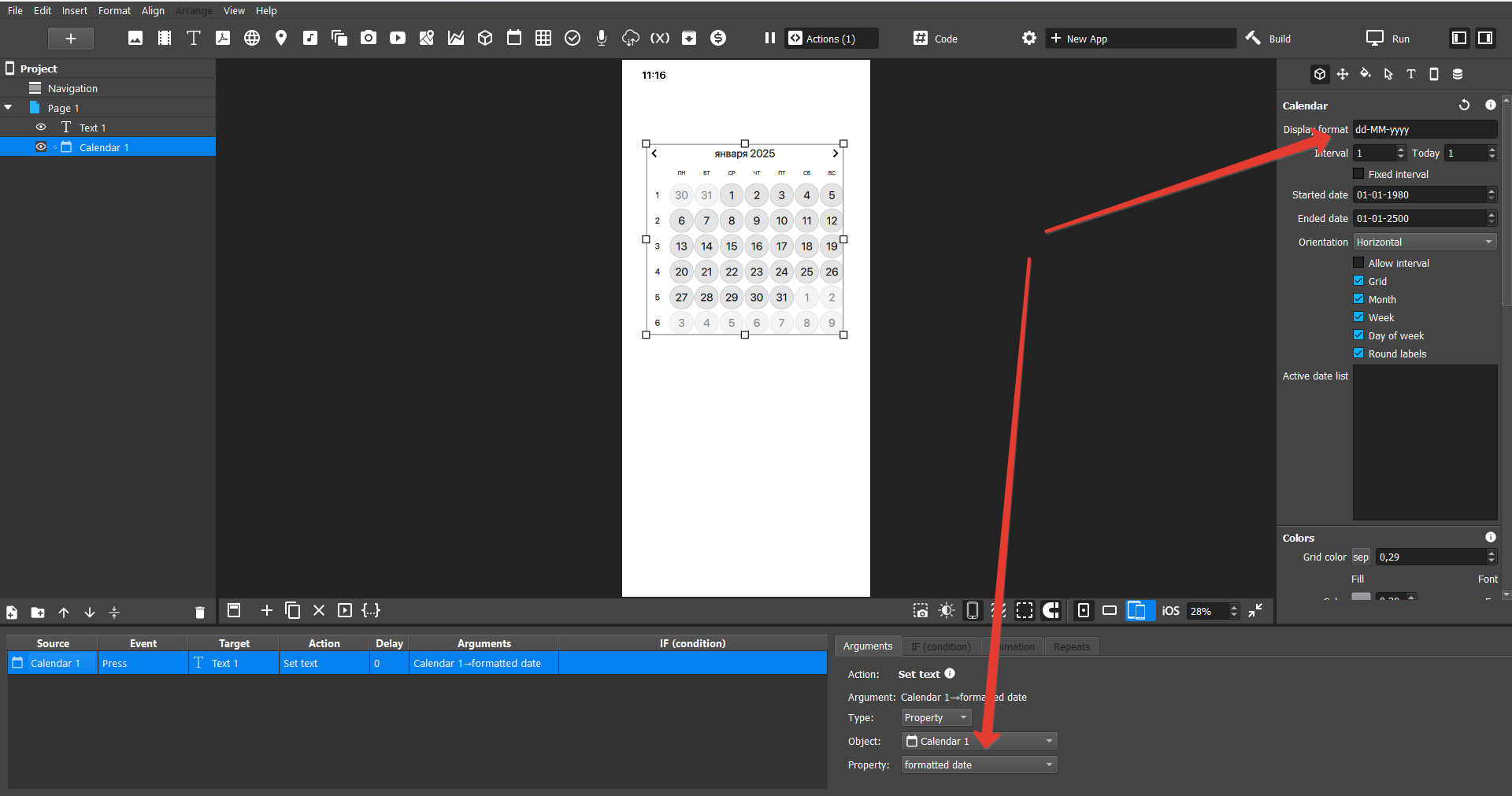Insert a microphone element
The height and width of the screenshot is (796, 1512).
coord(602,38)
